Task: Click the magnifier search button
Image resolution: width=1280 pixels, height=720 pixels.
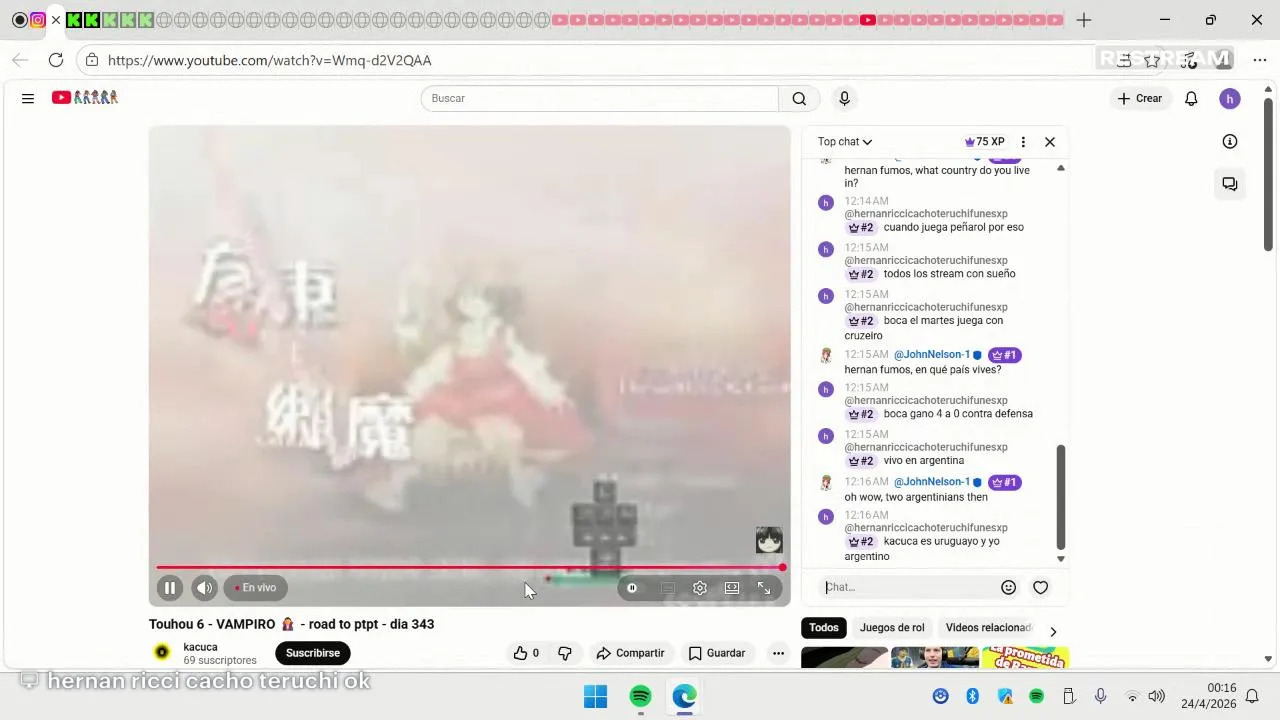Action: 799,98
